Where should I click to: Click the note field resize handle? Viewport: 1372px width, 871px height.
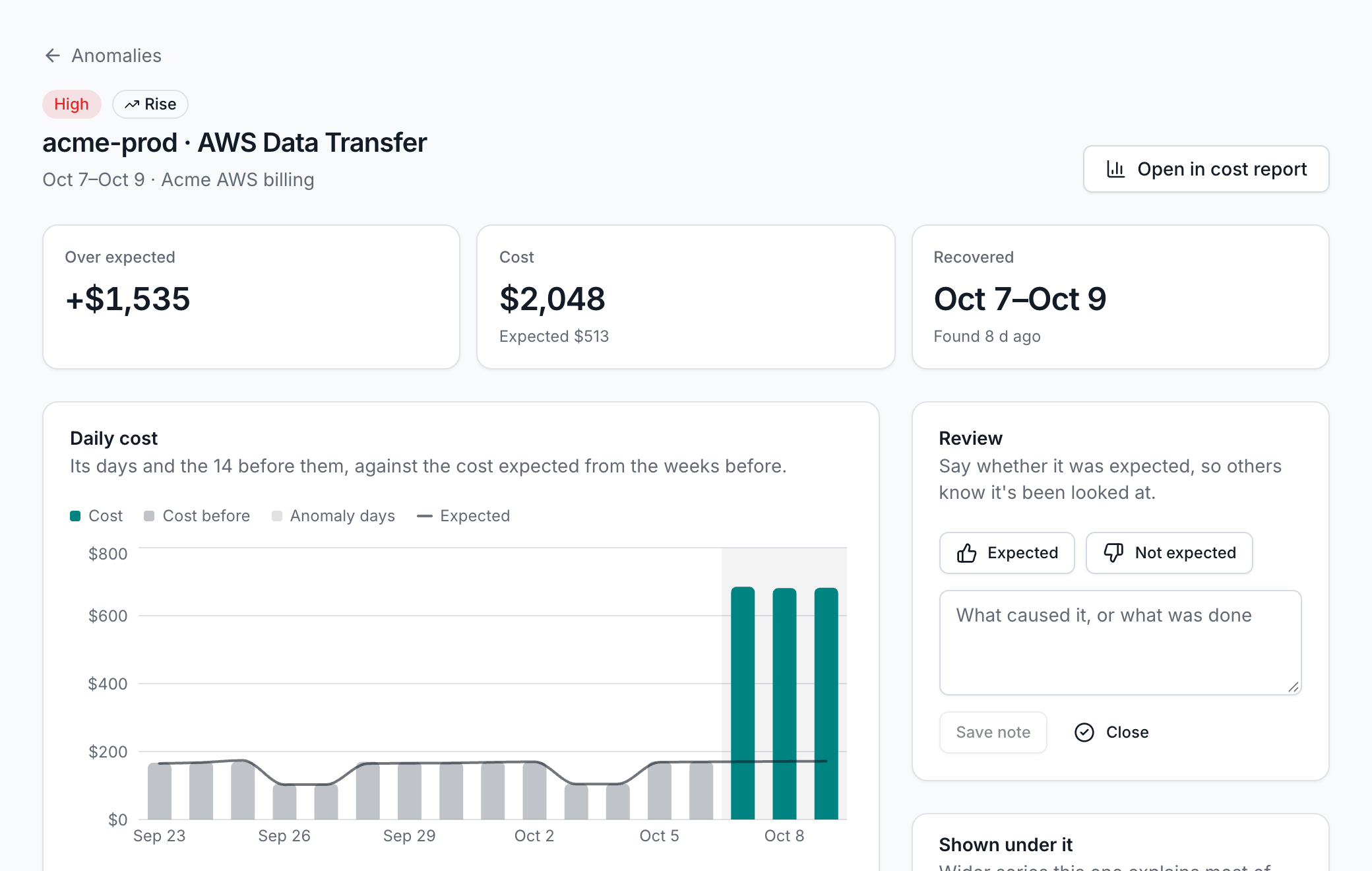[1294, 687]
